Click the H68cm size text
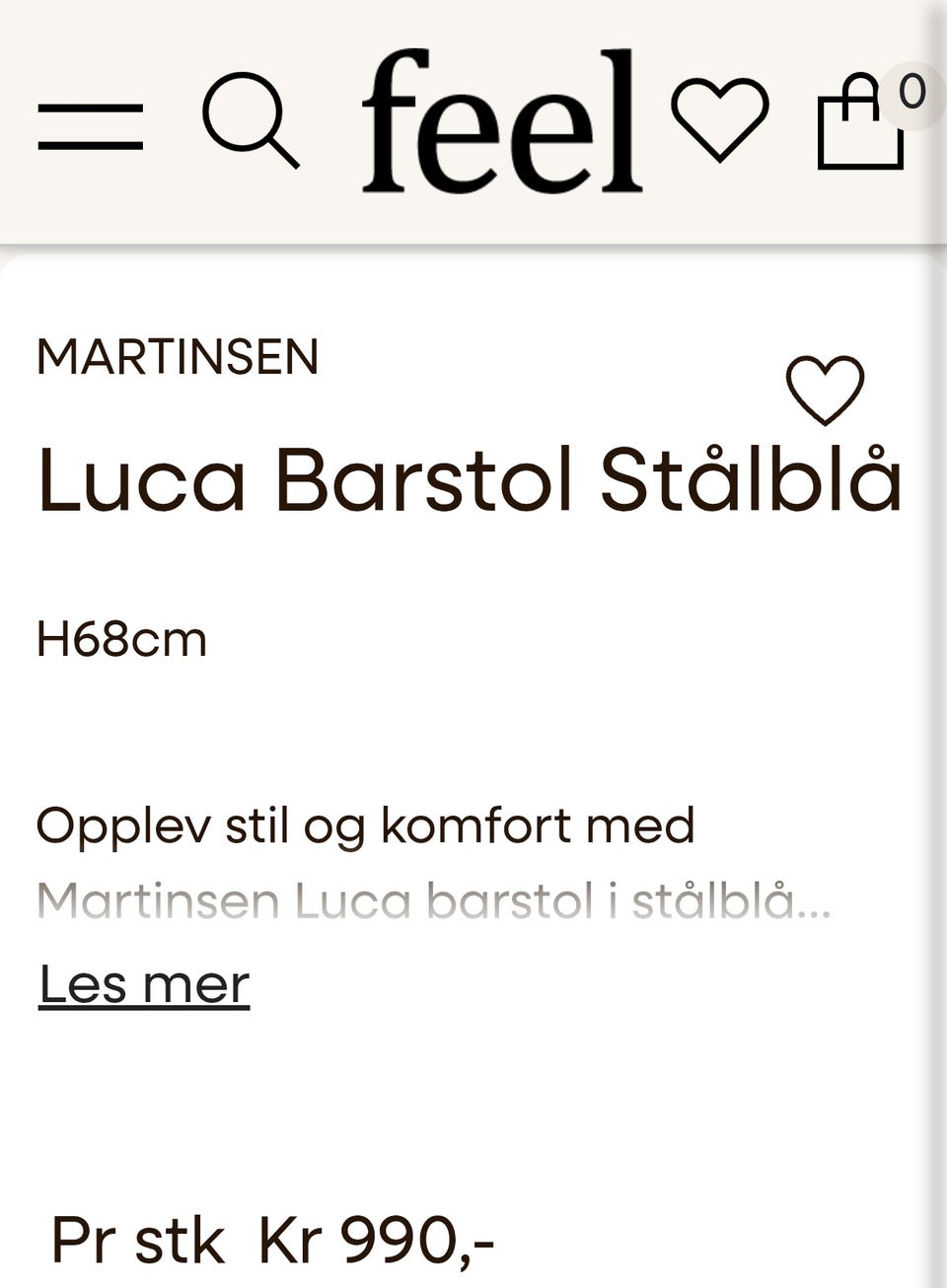Screen dimensions: 947x1288 tap(121, 640)
